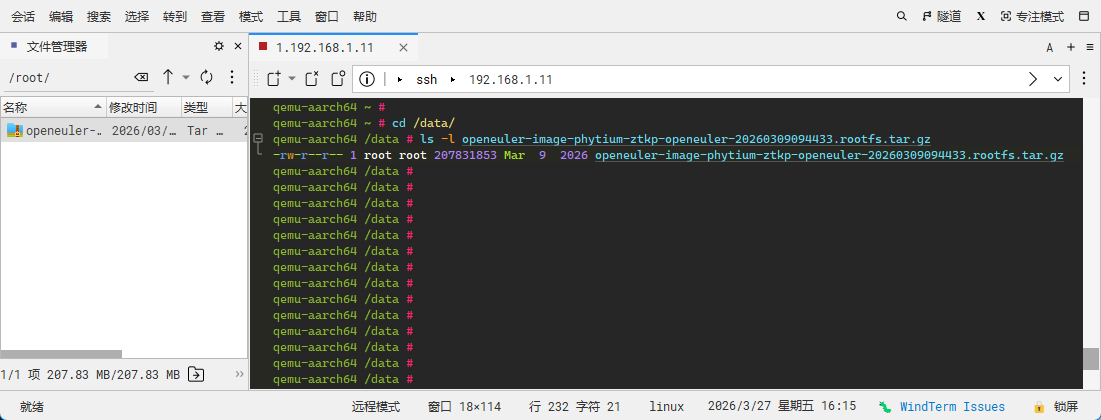Click the new session icon in toolbar
Image resolution: width=1101 pixels, height=420 pixels.
[273, 79]
